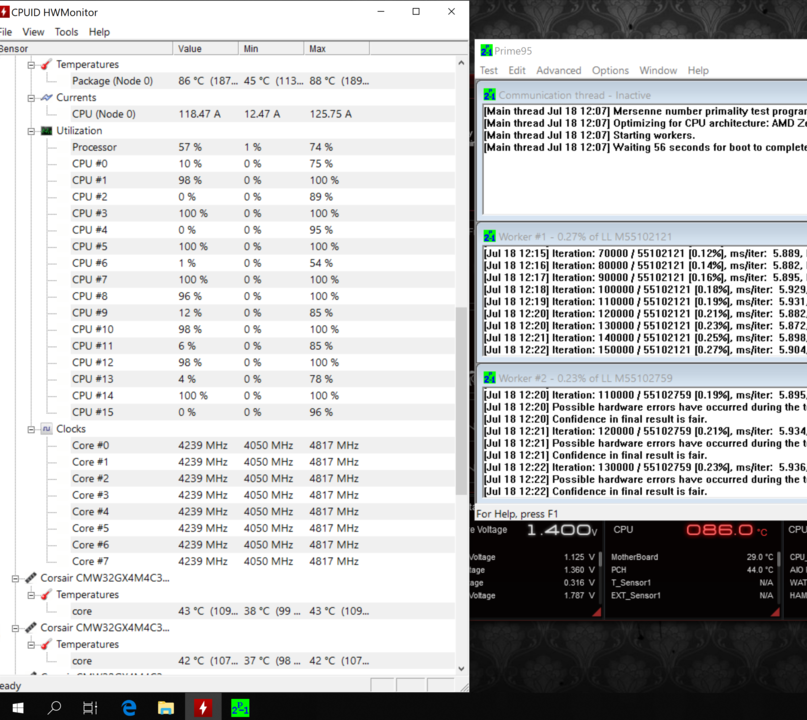This screenshot has width=807, height=720.
Task: Click the CPU #8 value 96 %
Action: pyautogui.click(x=190, y=296)
